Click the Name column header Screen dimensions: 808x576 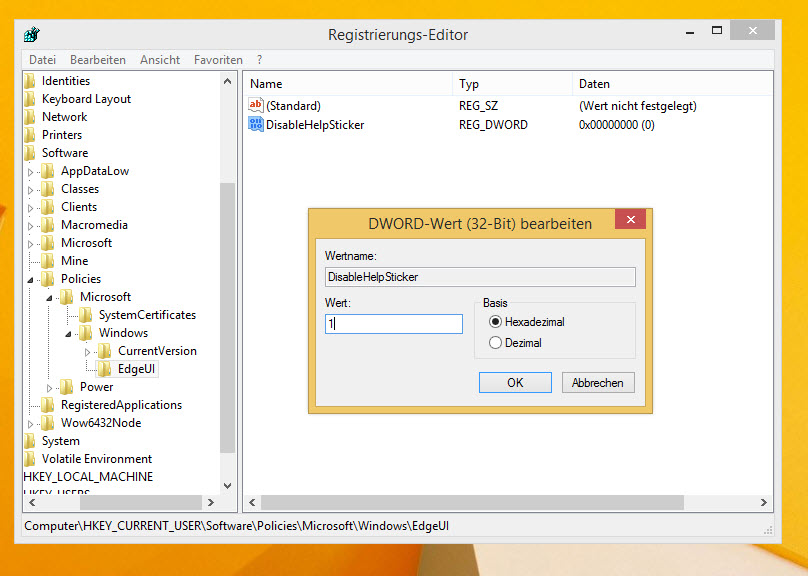point(349,83)
